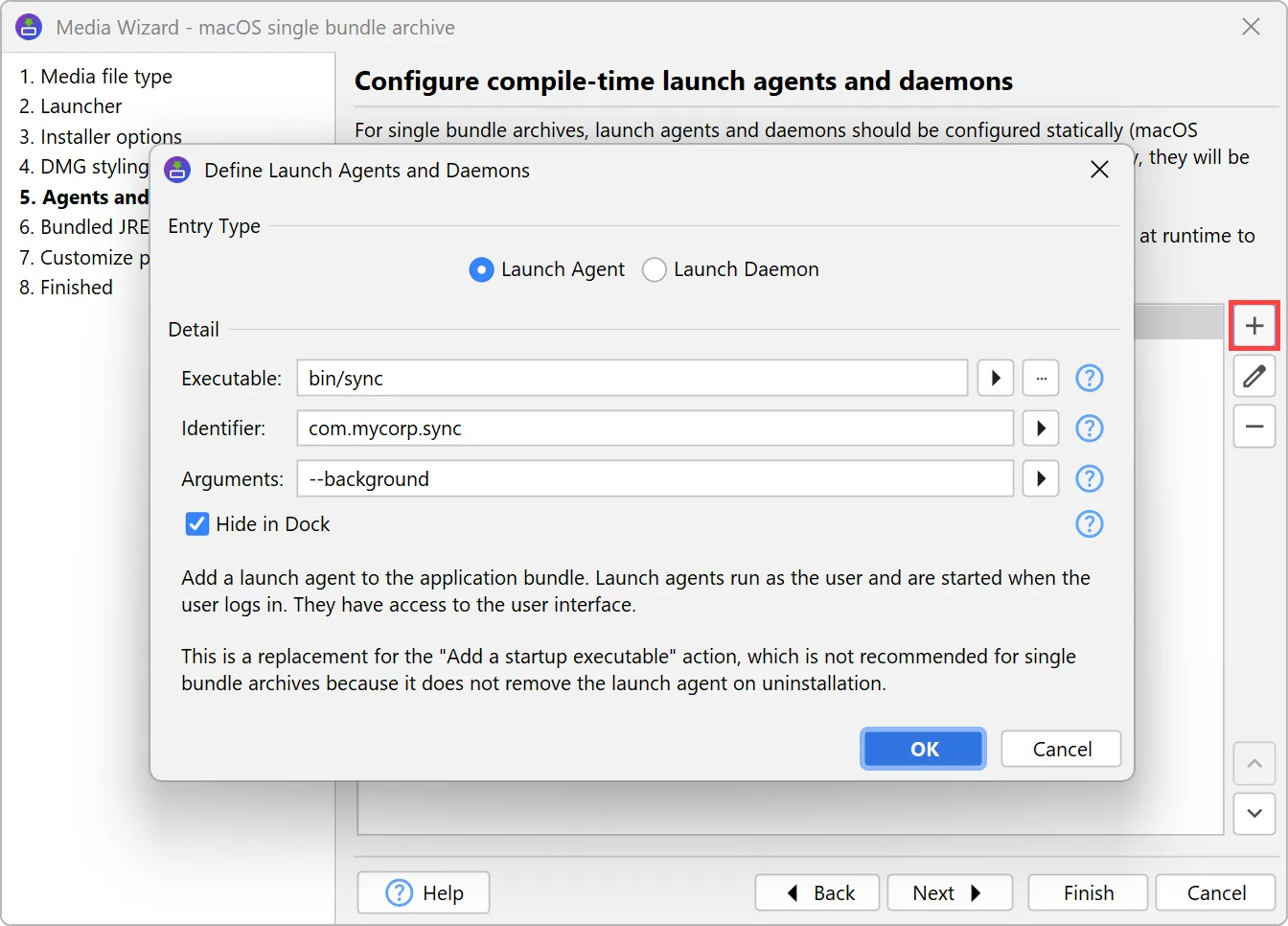Add a new launch agent entry

1254,326
